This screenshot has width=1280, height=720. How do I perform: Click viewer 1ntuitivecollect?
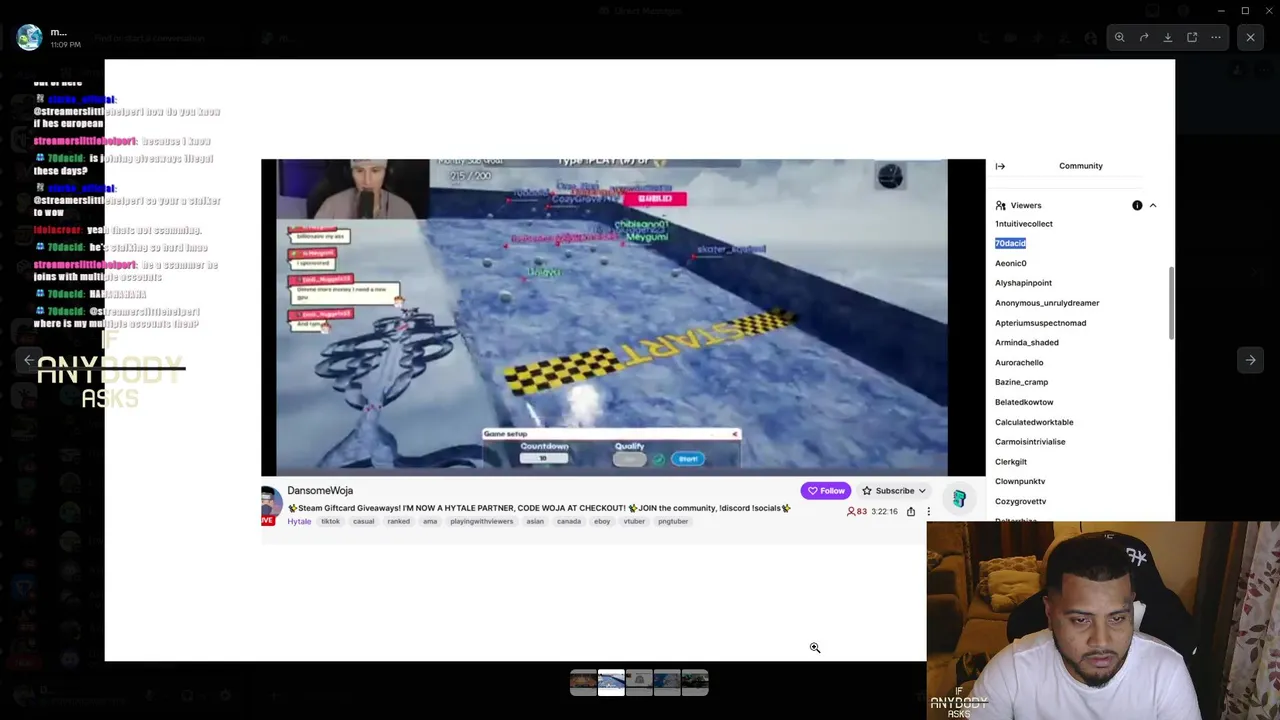[x=1023, y=224]
